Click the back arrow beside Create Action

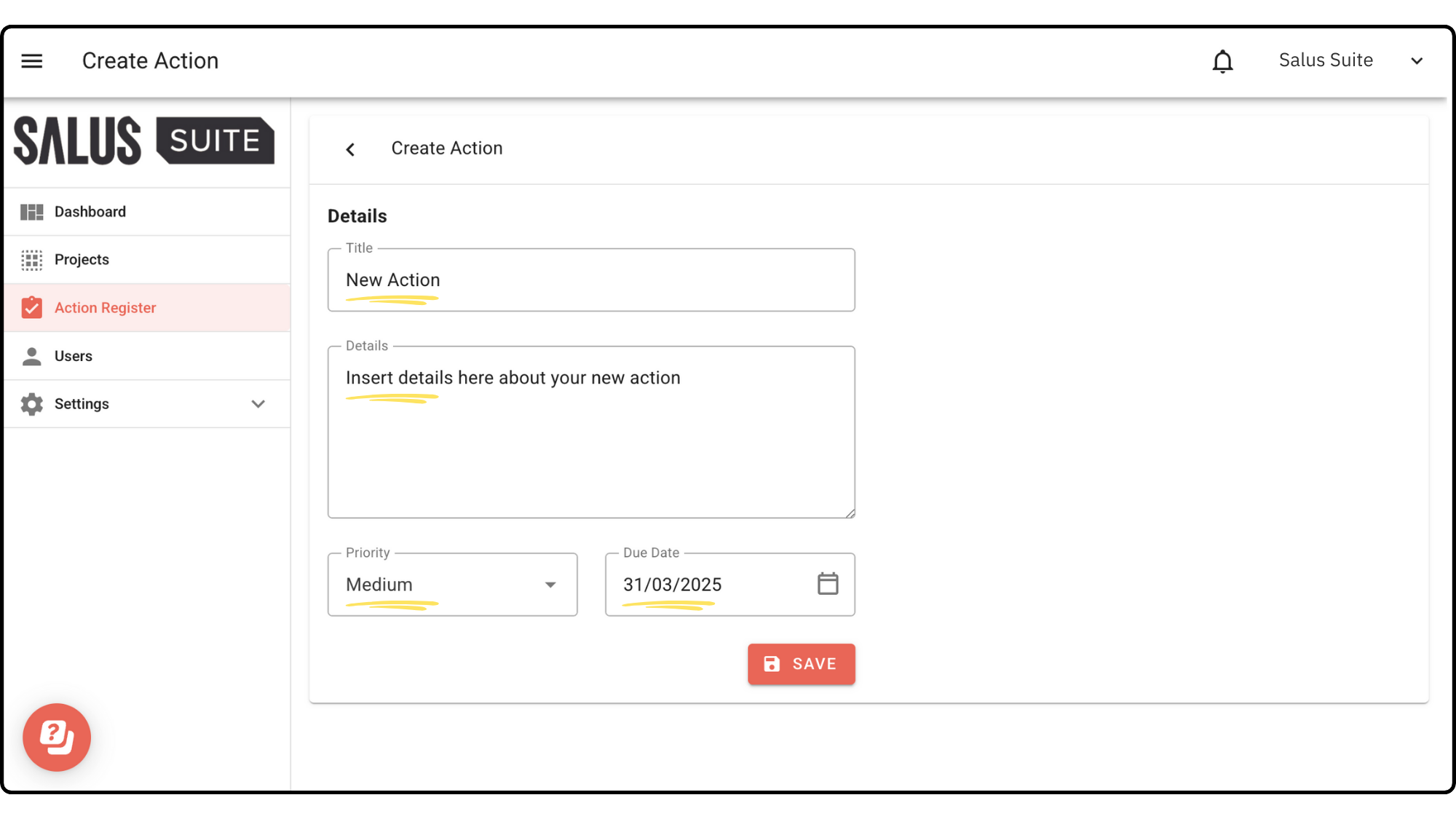point(350,149)
